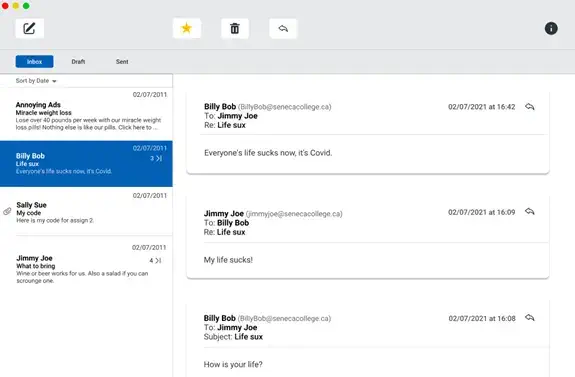Image resolution: width=575 pixels, height=377 pixels.
Task: Select Sally Sue's My code email
Action: point(86,211)
